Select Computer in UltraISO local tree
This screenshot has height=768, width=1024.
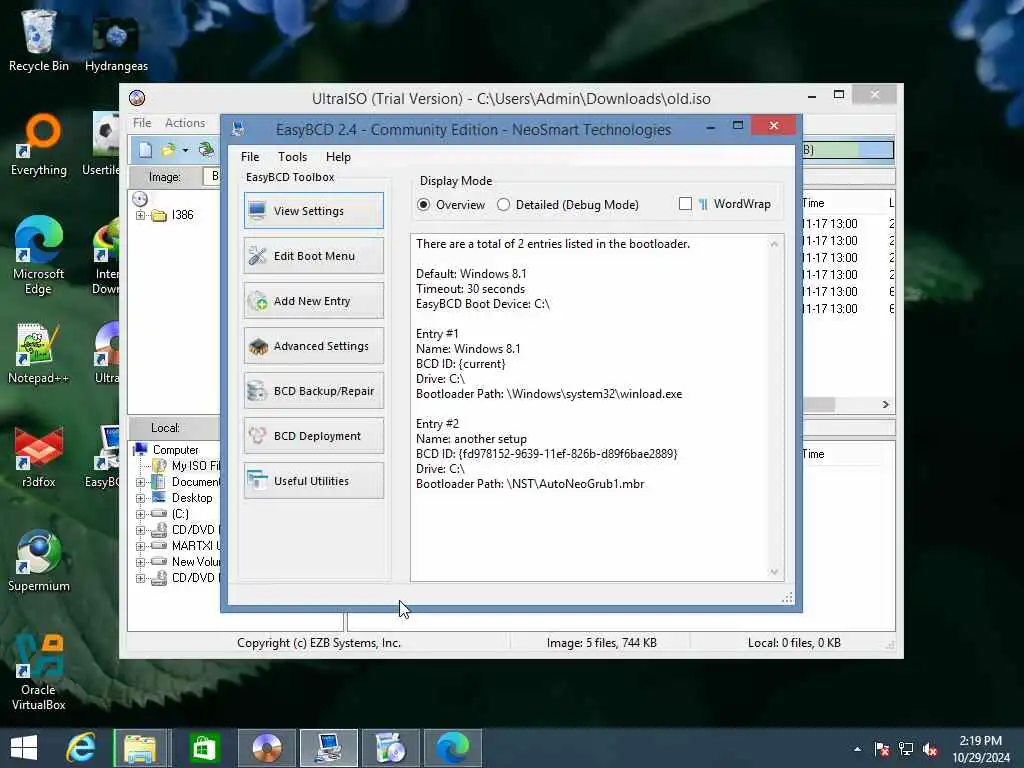tap(175, 450)
